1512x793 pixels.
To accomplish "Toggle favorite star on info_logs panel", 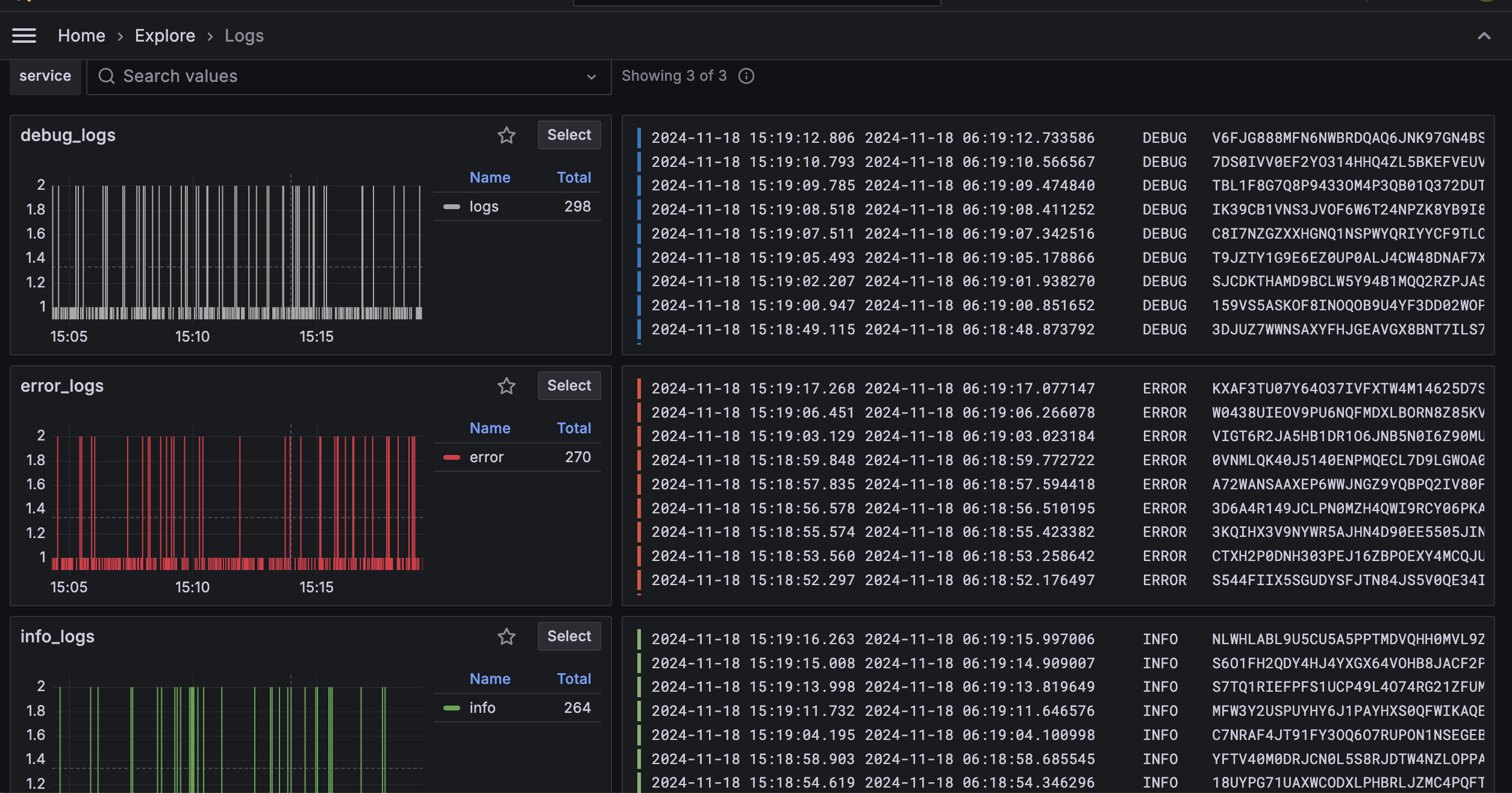I will [x=506, y=636].
